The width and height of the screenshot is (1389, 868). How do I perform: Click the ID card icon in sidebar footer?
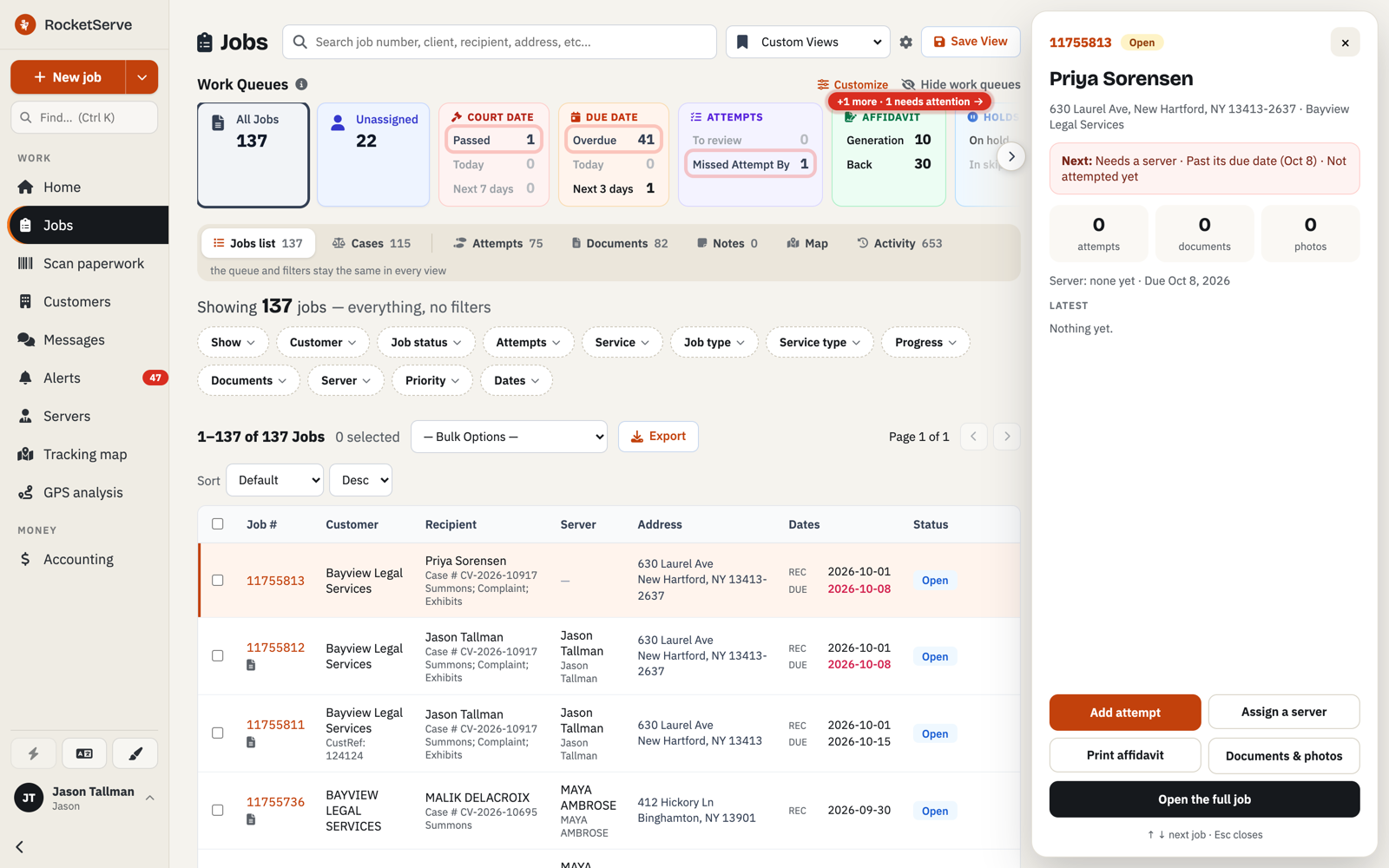(x=84, y=753)
